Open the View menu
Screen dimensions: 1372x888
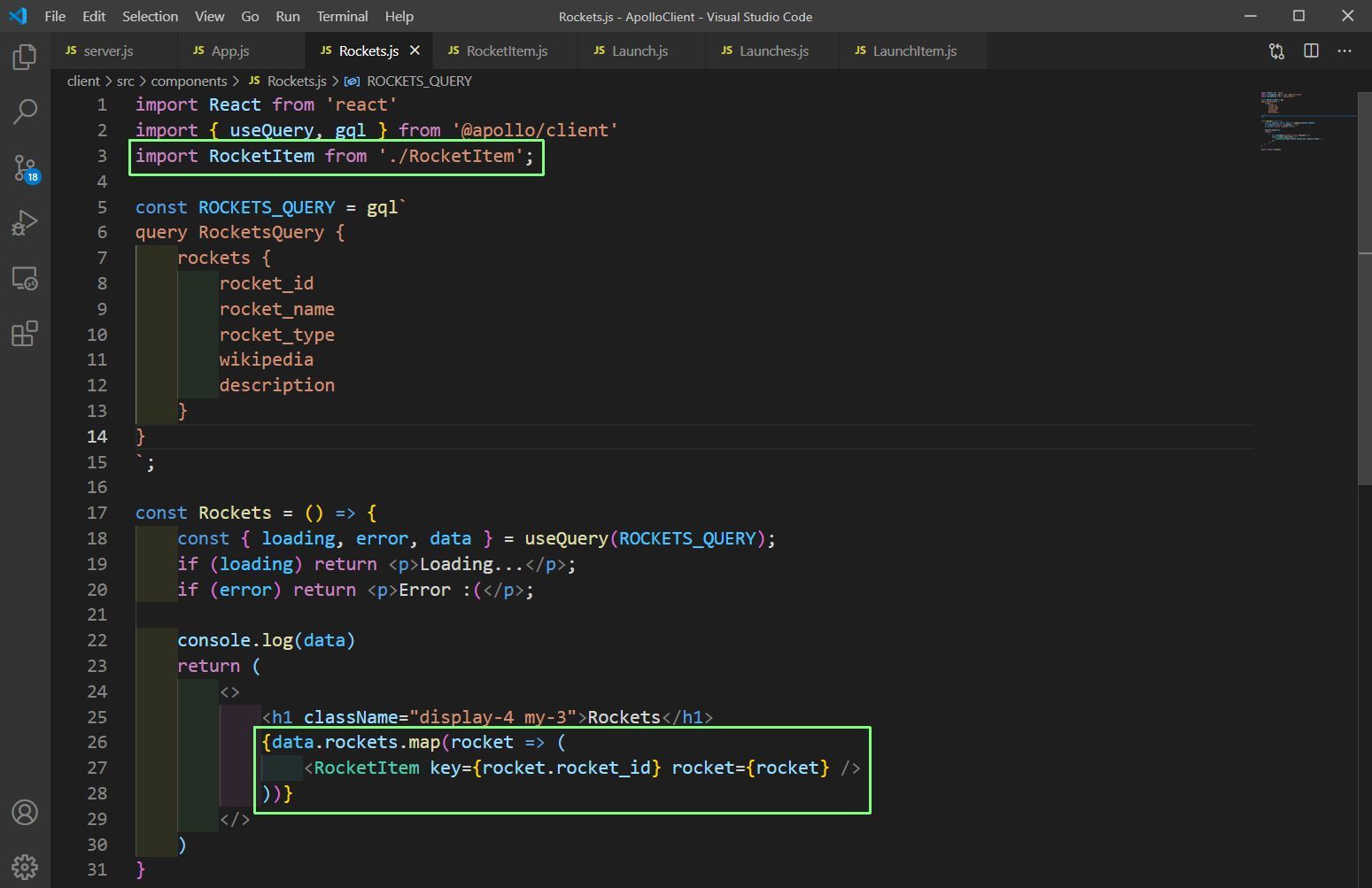pyautogui.click(x=209, y=16)
